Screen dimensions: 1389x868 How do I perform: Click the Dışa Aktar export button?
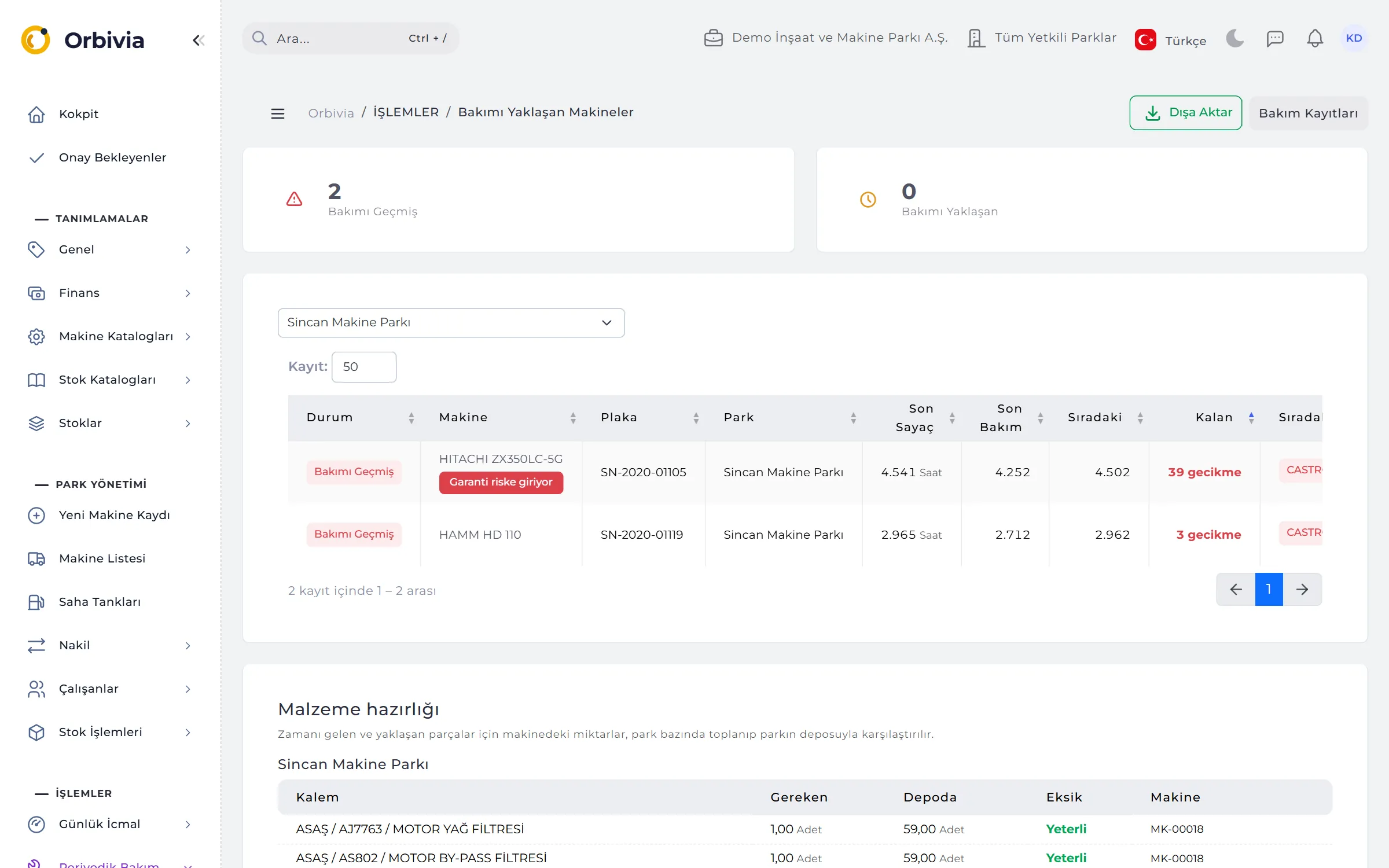[1185, 113]
